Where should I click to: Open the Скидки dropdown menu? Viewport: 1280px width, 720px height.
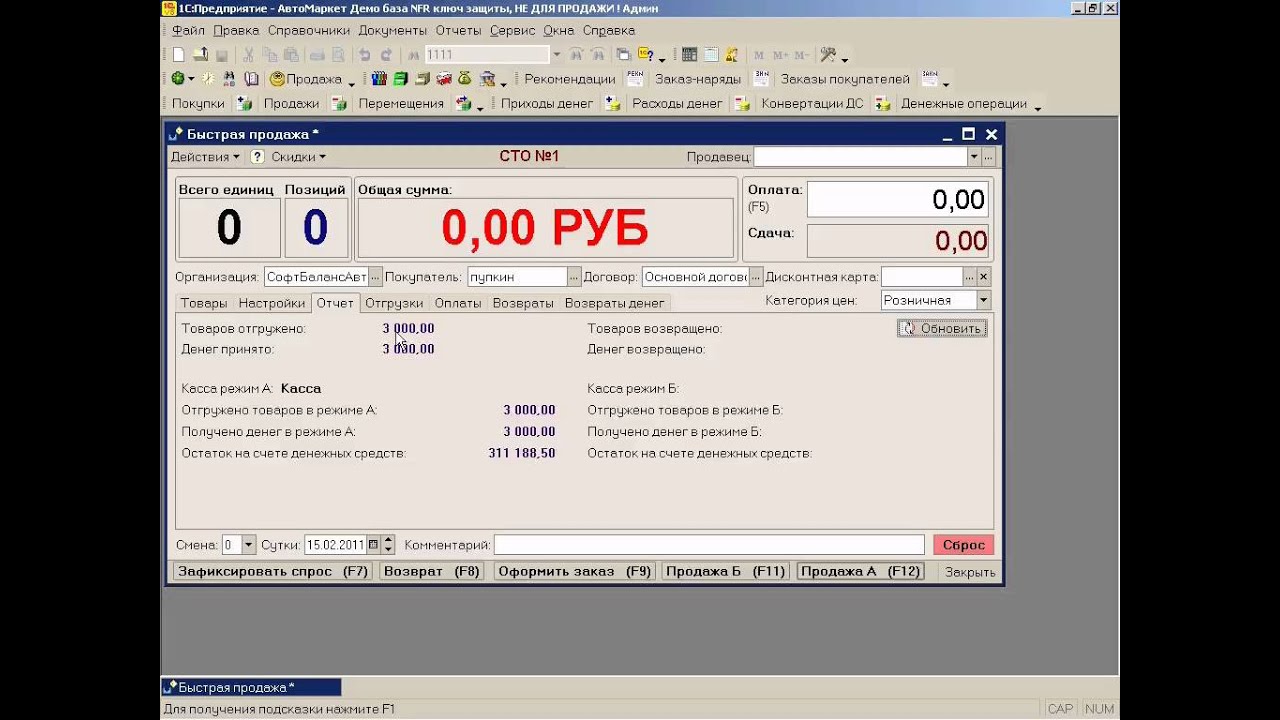pos(298,157)
